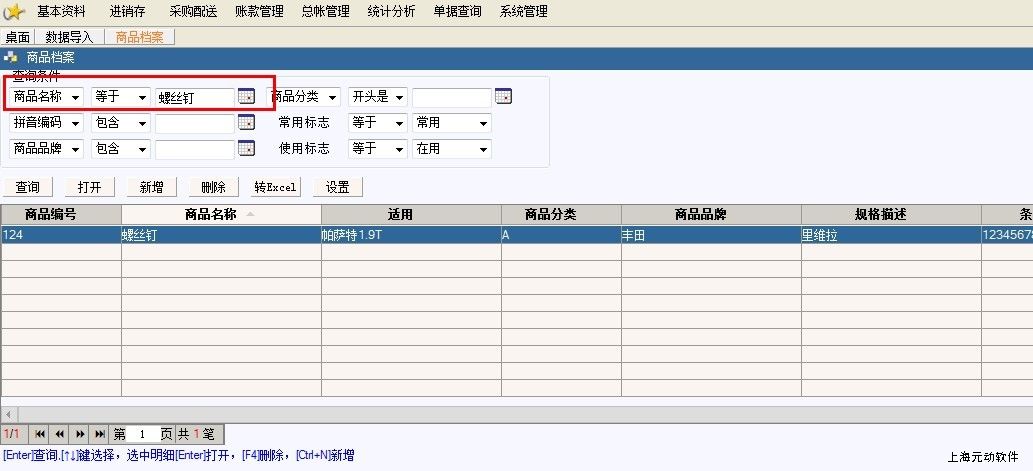The width and height of the screenshot is (1033, 471).
Task: Go to the next results page
Action: click(80, 434)
